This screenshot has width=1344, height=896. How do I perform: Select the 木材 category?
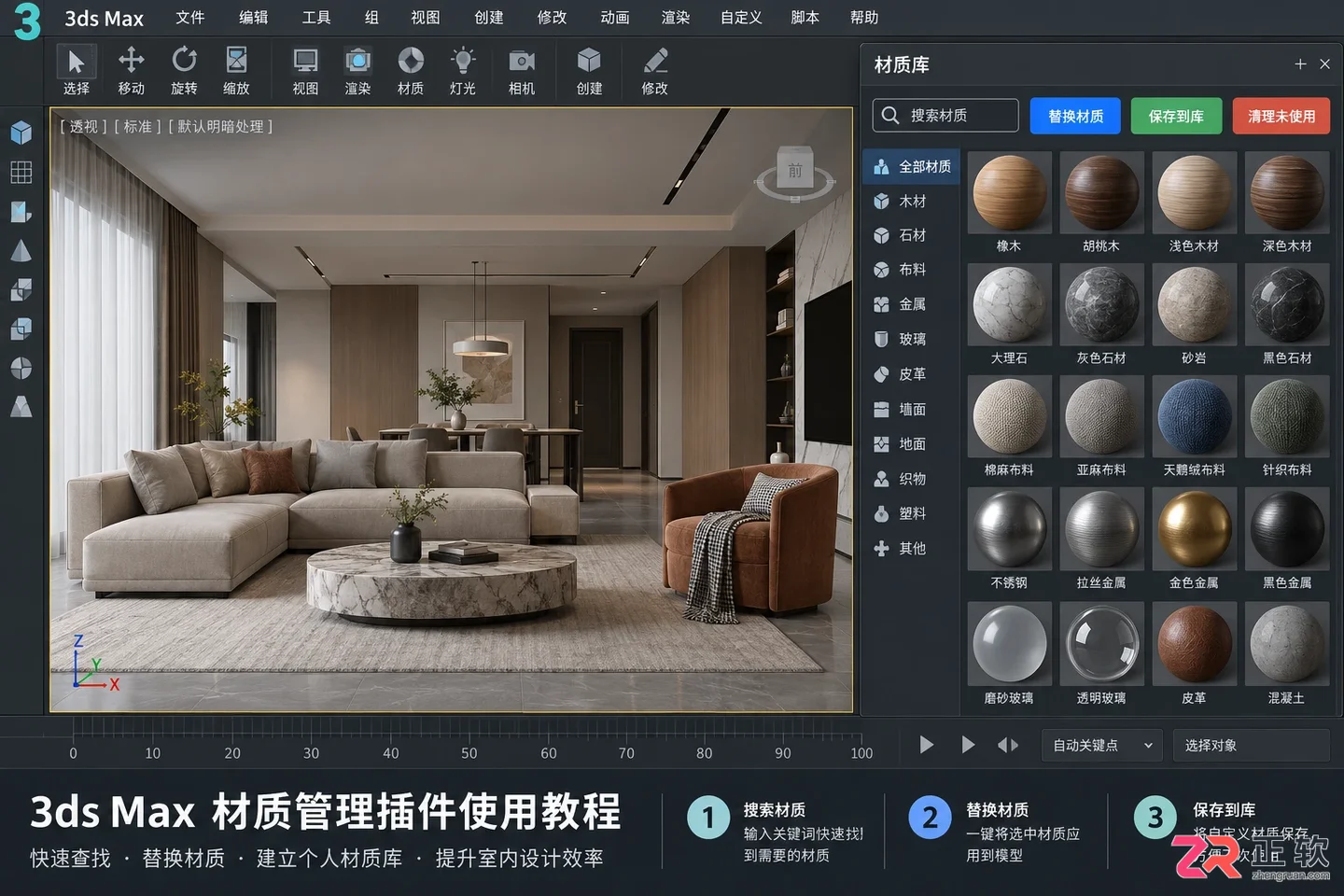[x=912, y=202]
